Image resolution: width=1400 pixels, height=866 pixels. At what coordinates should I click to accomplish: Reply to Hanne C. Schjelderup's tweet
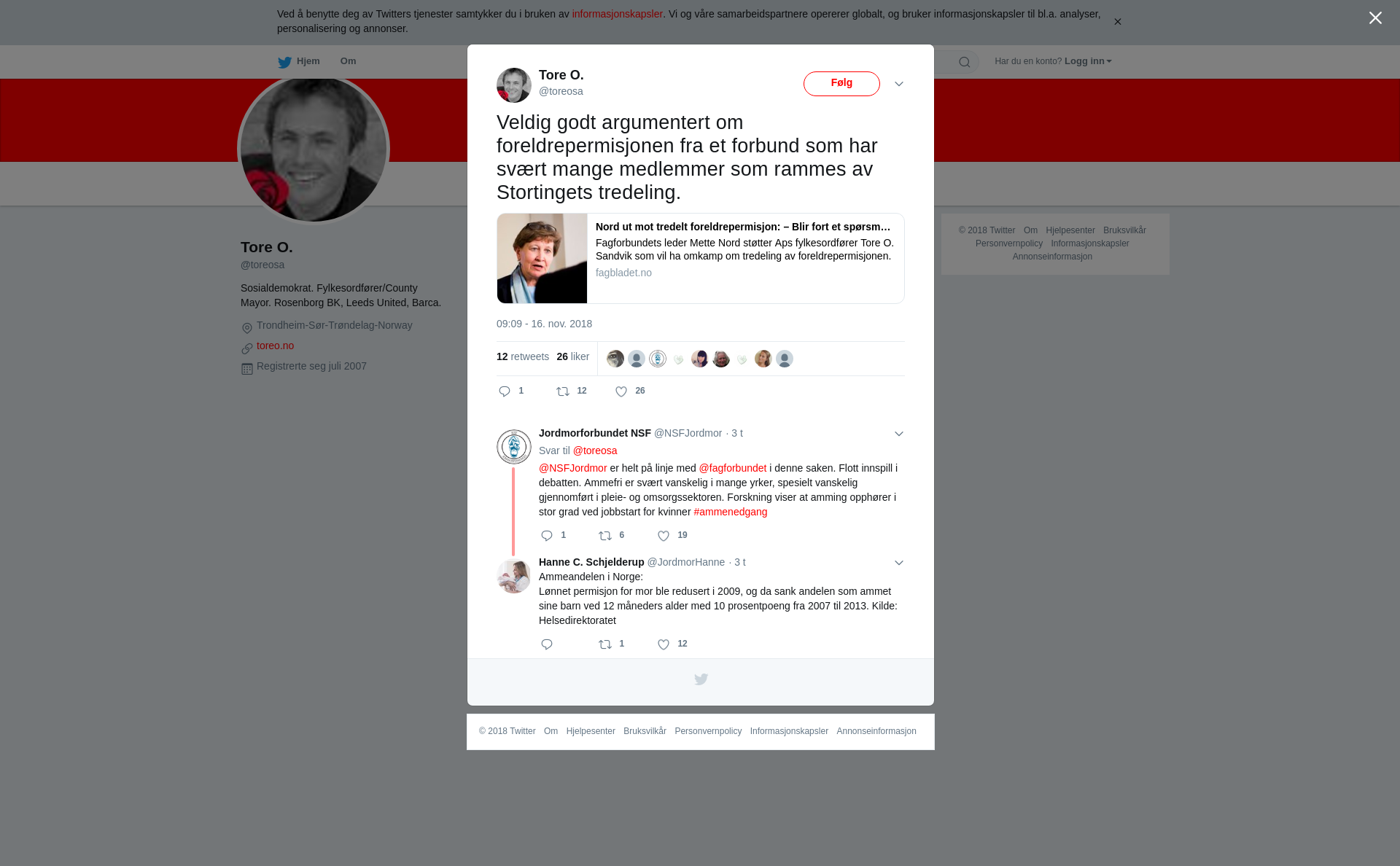coord(547,644)
